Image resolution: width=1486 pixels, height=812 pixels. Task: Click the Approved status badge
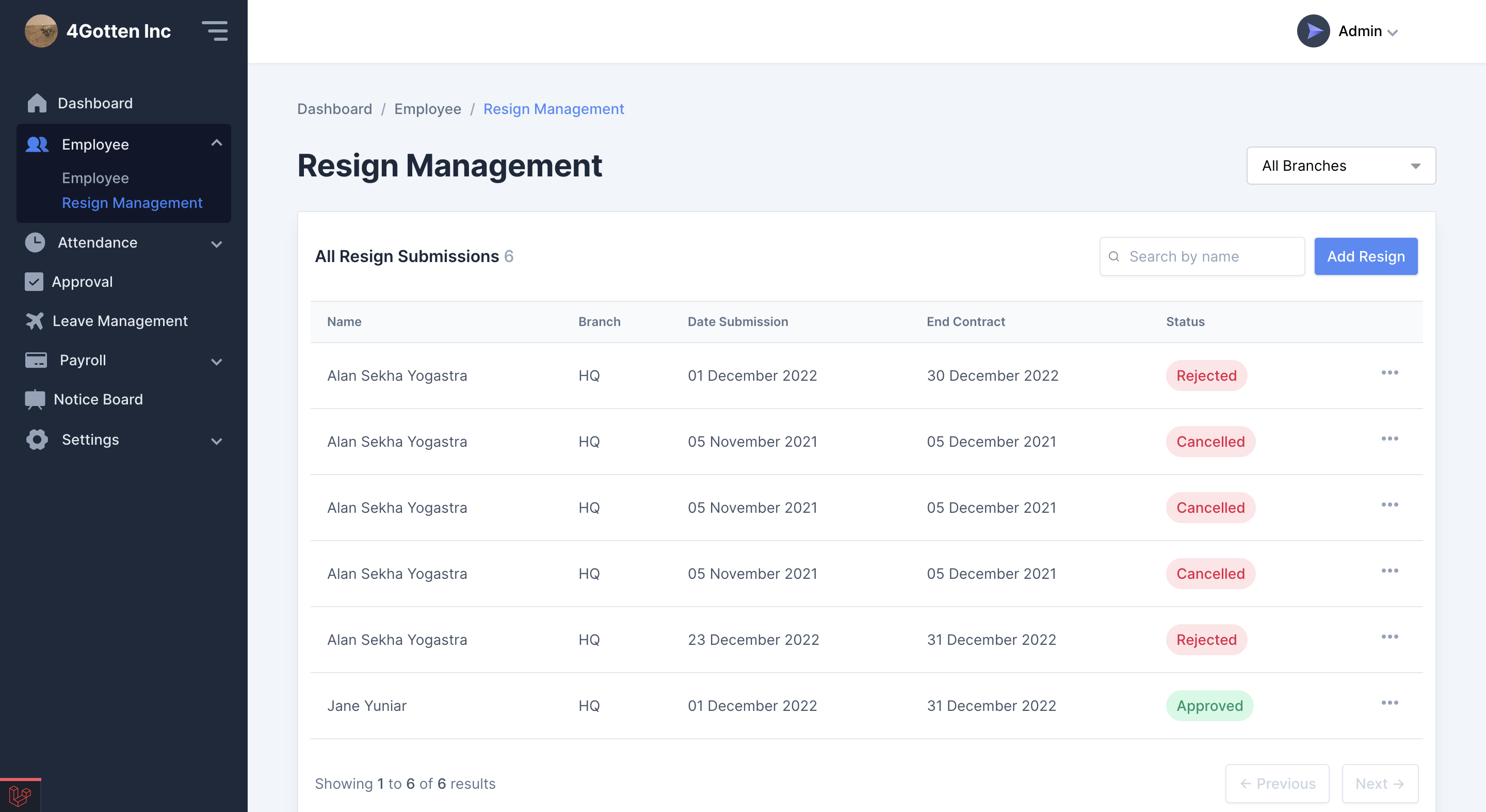[1209, 706]
